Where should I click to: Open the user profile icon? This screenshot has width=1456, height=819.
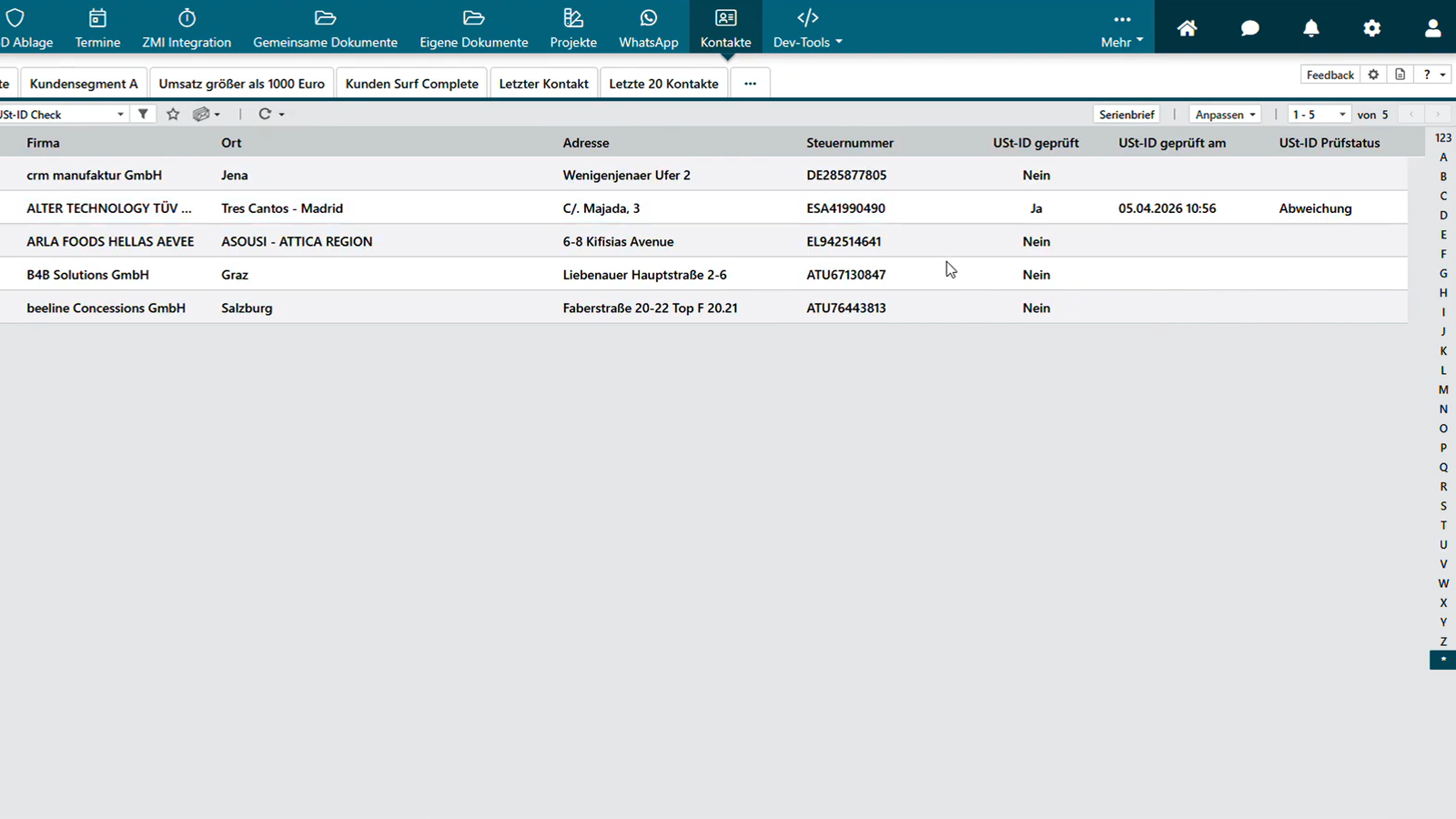coord(1432,28)
